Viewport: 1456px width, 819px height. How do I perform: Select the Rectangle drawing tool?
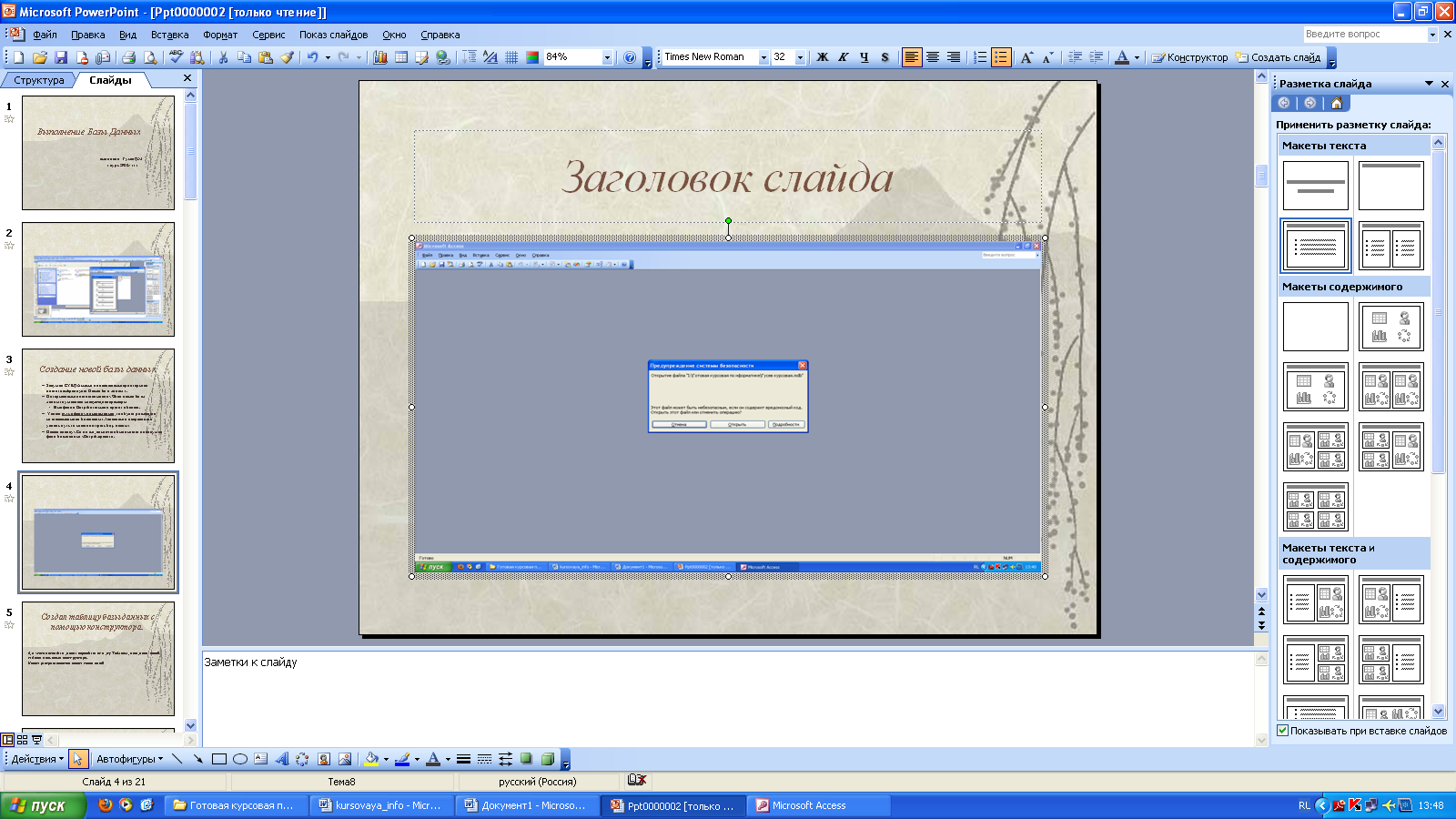218,759
